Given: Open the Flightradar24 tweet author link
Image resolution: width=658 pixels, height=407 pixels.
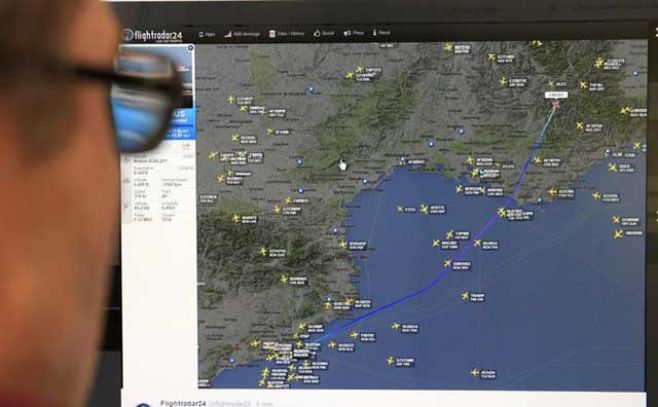Looking at the screenshot, I should [x=187, y=402].
